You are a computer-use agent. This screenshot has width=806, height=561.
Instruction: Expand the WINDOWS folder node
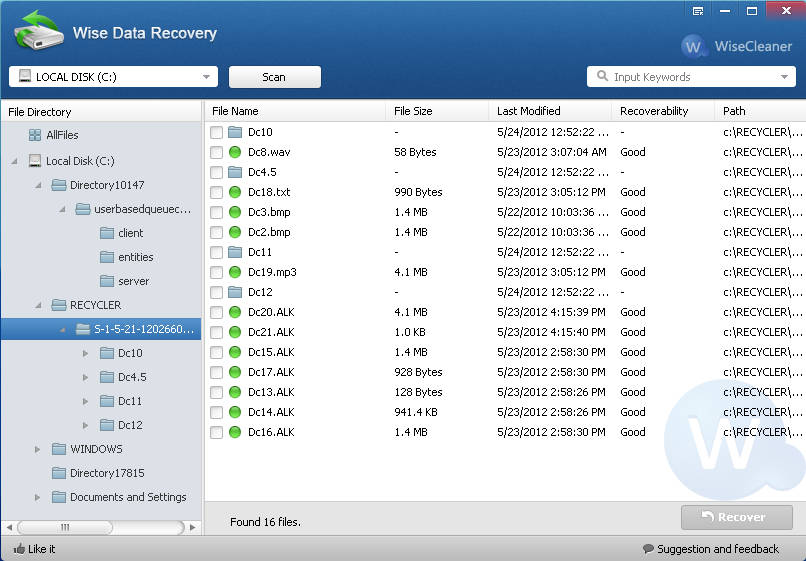coord(38,449)
